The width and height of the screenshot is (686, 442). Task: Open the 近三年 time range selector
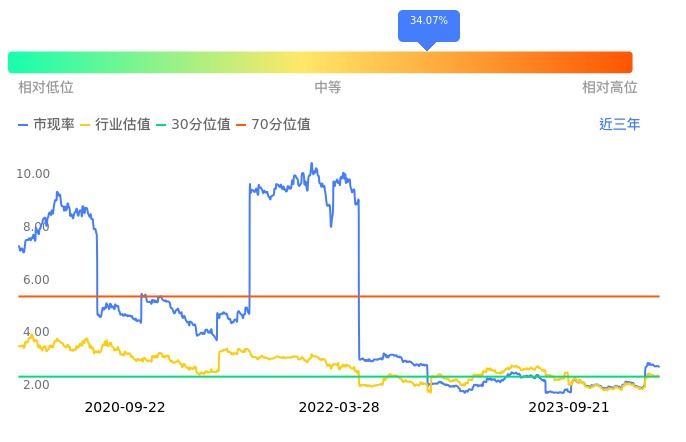[x=619, y=125]
